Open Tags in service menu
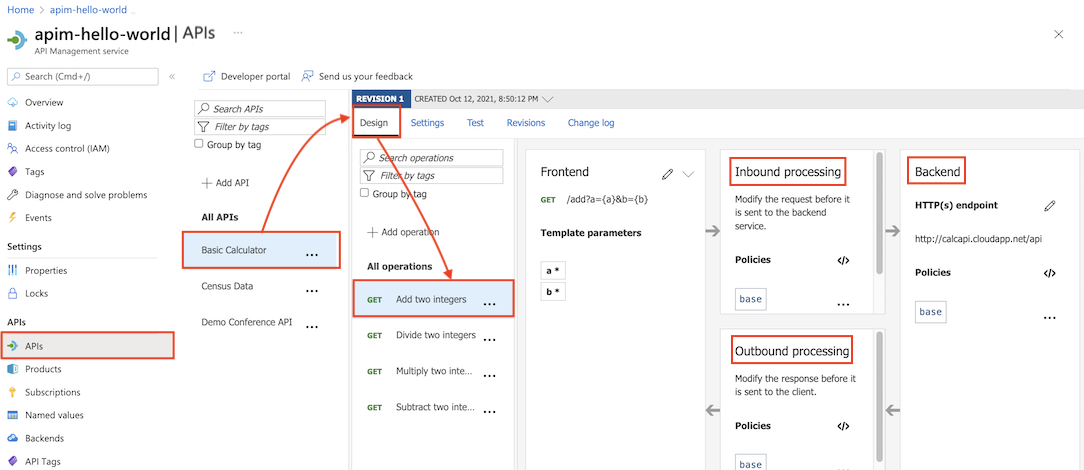 [35, 171]
